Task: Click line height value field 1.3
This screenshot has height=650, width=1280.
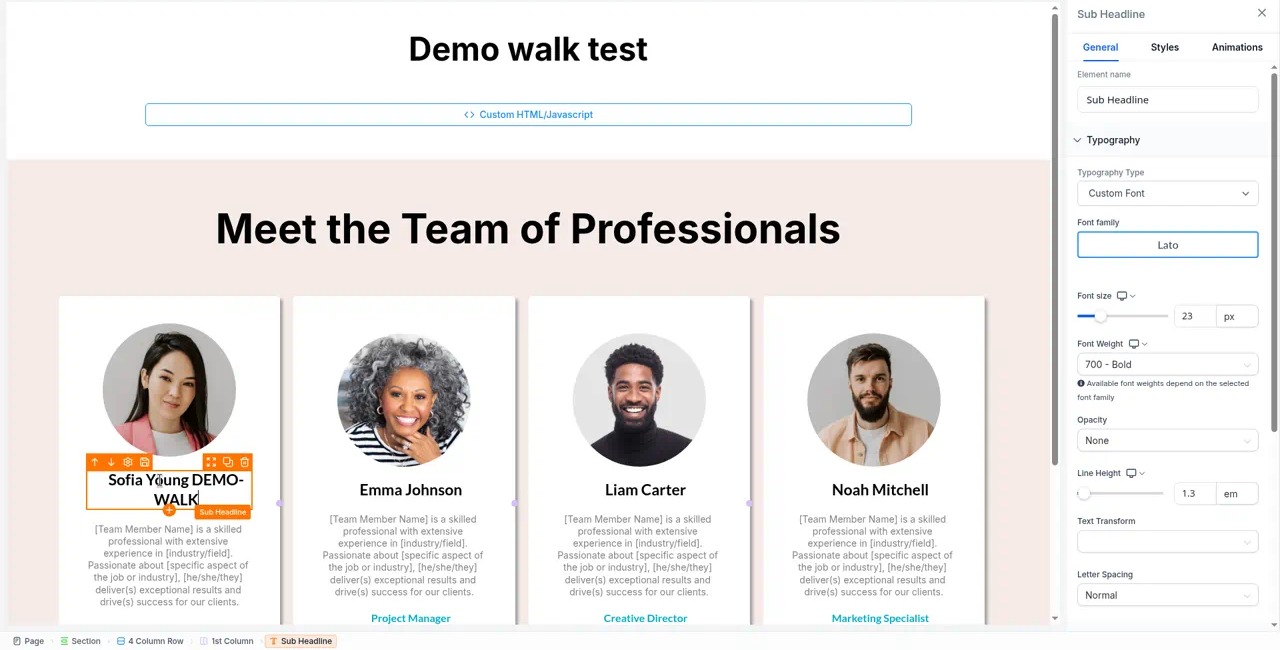Action: [x=1195, y=493]
